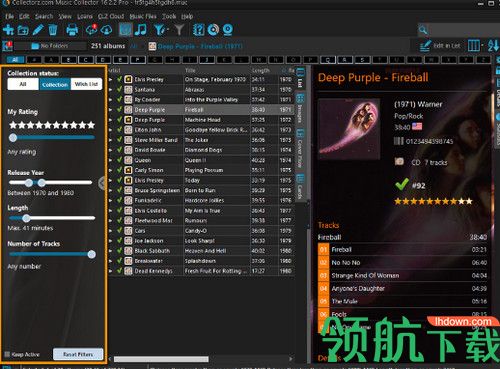Click the Edit in List button

(x=440, y=46)
